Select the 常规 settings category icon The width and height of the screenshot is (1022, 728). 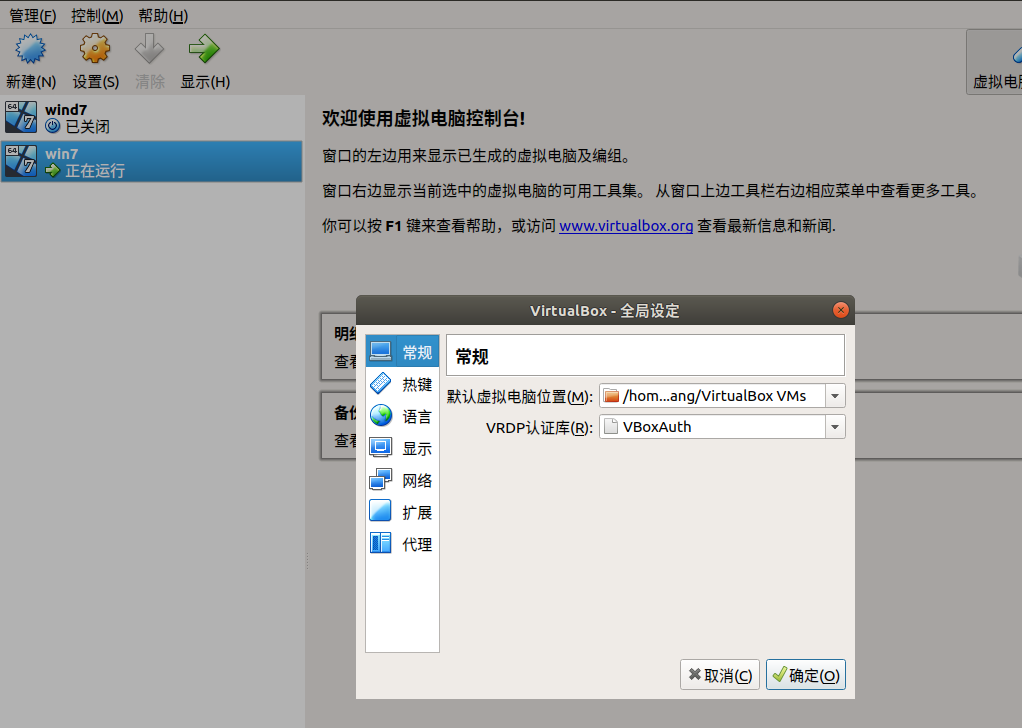(x=402, y=351)
